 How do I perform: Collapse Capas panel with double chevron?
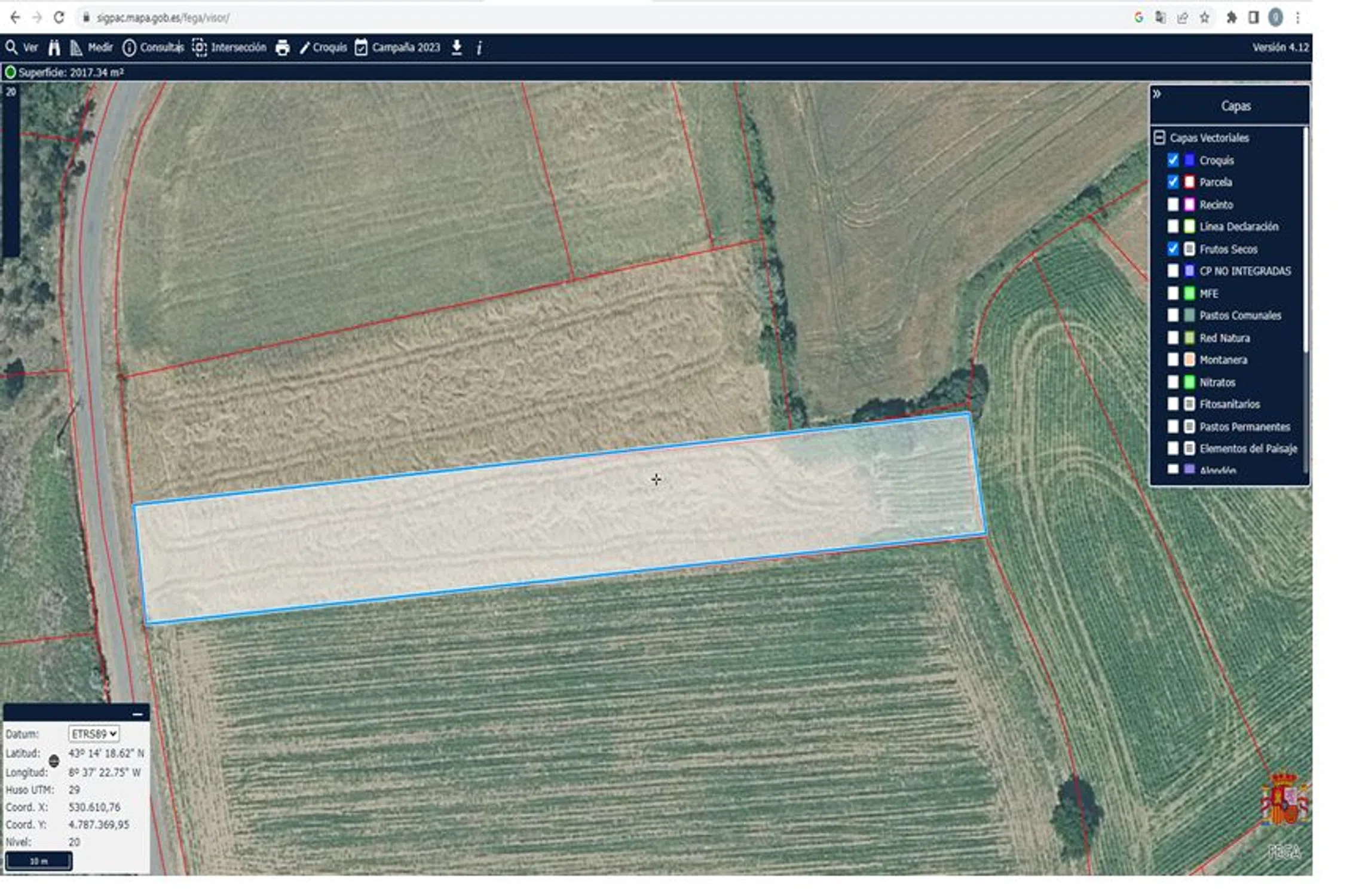(x=1157, y=94)
